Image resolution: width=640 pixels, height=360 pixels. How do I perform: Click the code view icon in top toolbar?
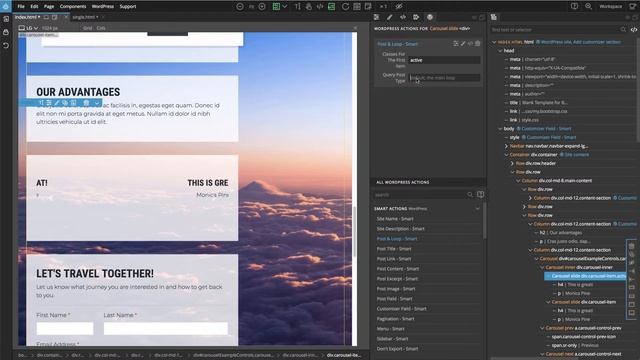coord(320,7)
